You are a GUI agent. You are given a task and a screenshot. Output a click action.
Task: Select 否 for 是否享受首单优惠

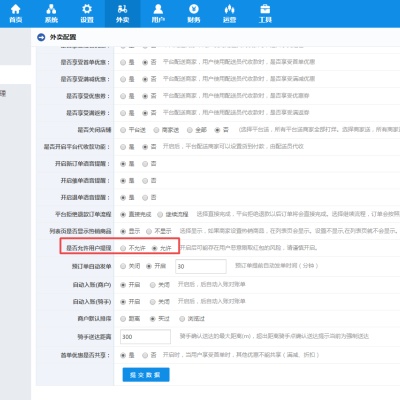click(145, 62)
